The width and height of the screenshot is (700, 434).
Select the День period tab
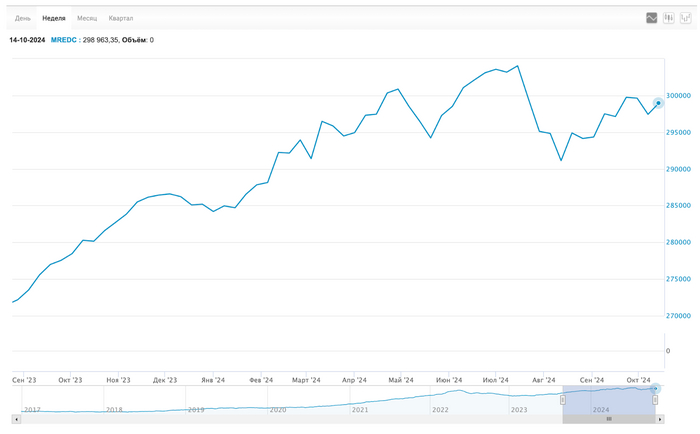(23, 18)
